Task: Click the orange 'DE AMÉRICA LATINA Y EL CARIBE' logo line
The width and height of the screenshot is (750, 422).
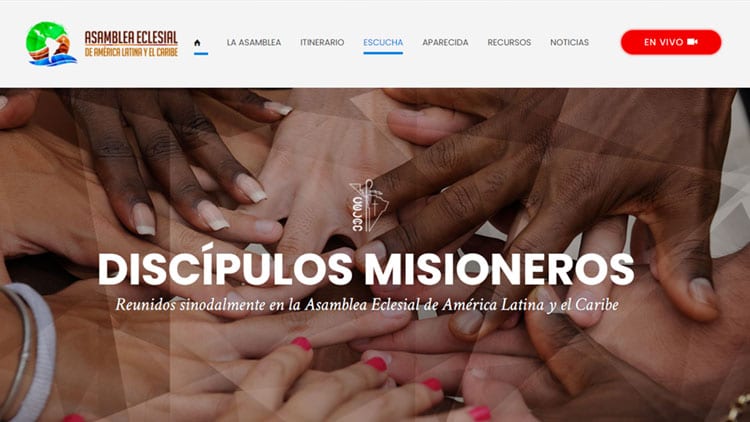Action: [131, 52]
